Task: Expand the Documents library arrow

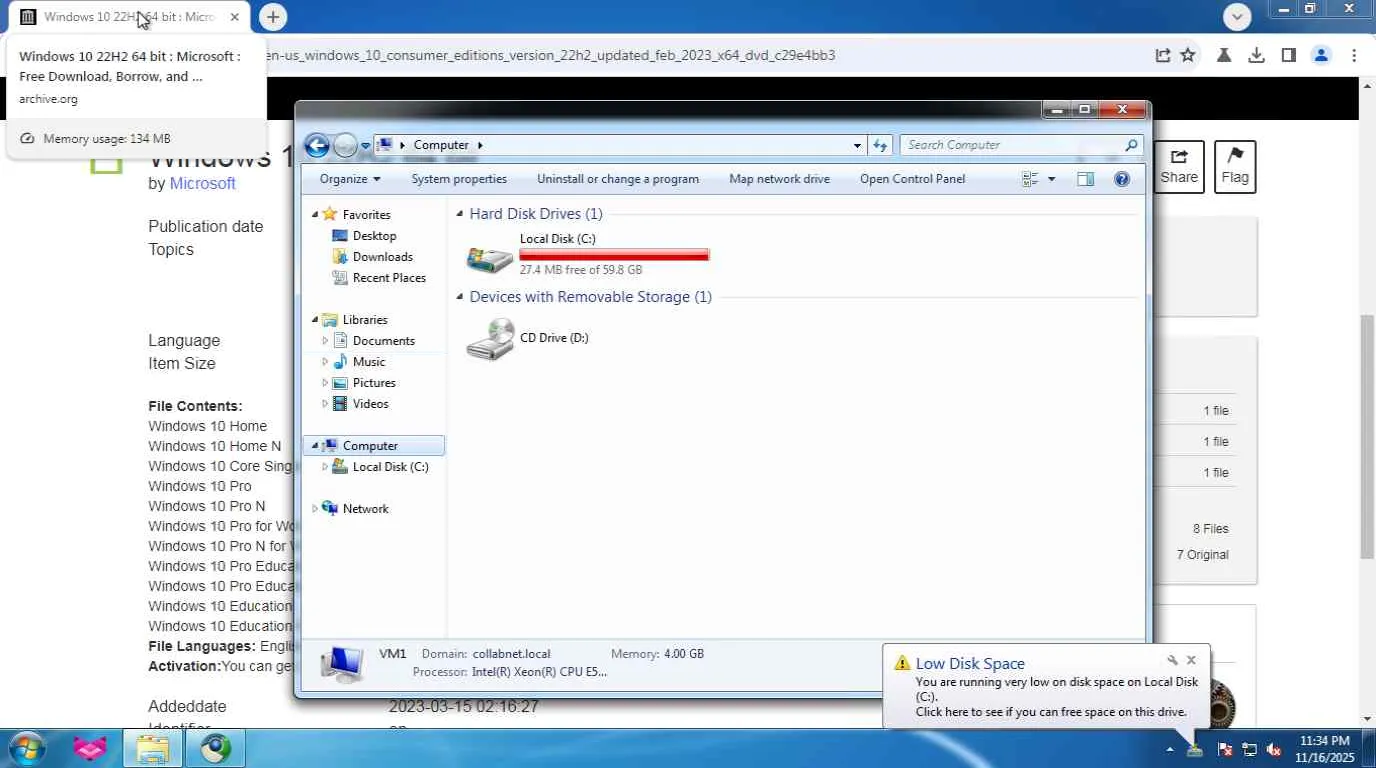Action: 325,341
